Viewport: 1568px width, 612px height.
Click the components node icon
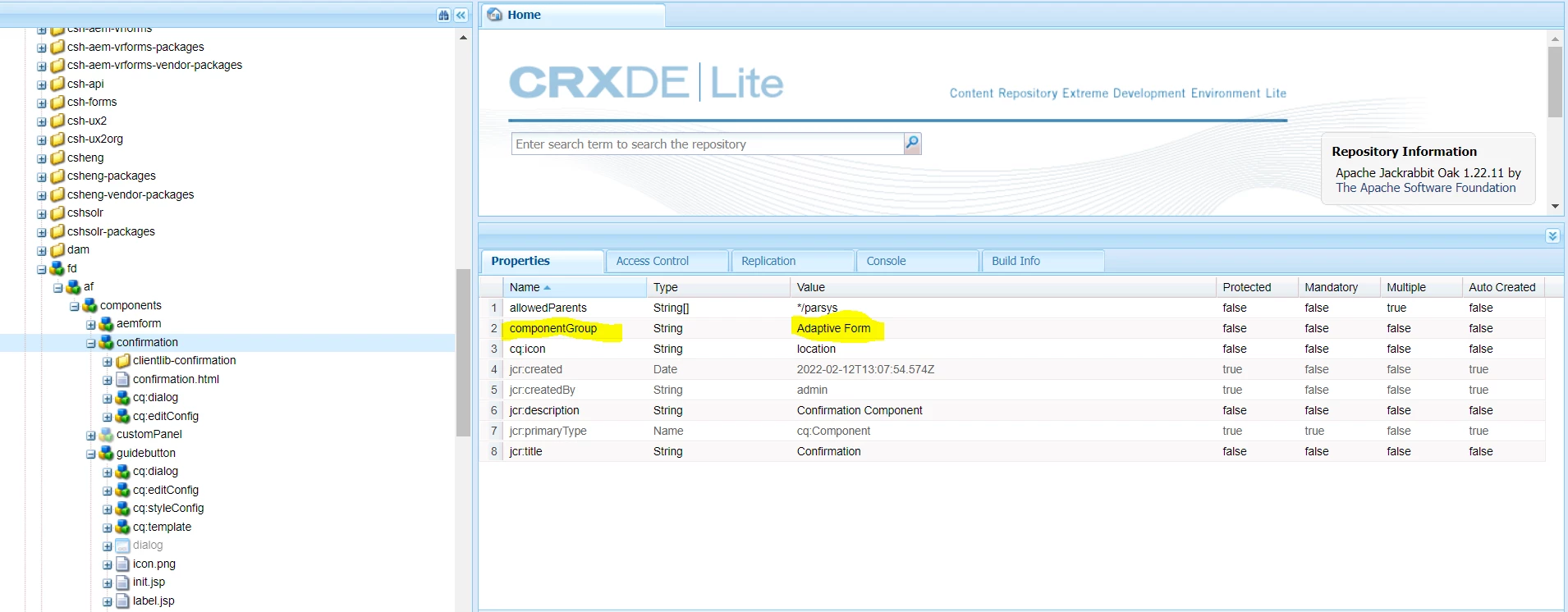point(90,305)
